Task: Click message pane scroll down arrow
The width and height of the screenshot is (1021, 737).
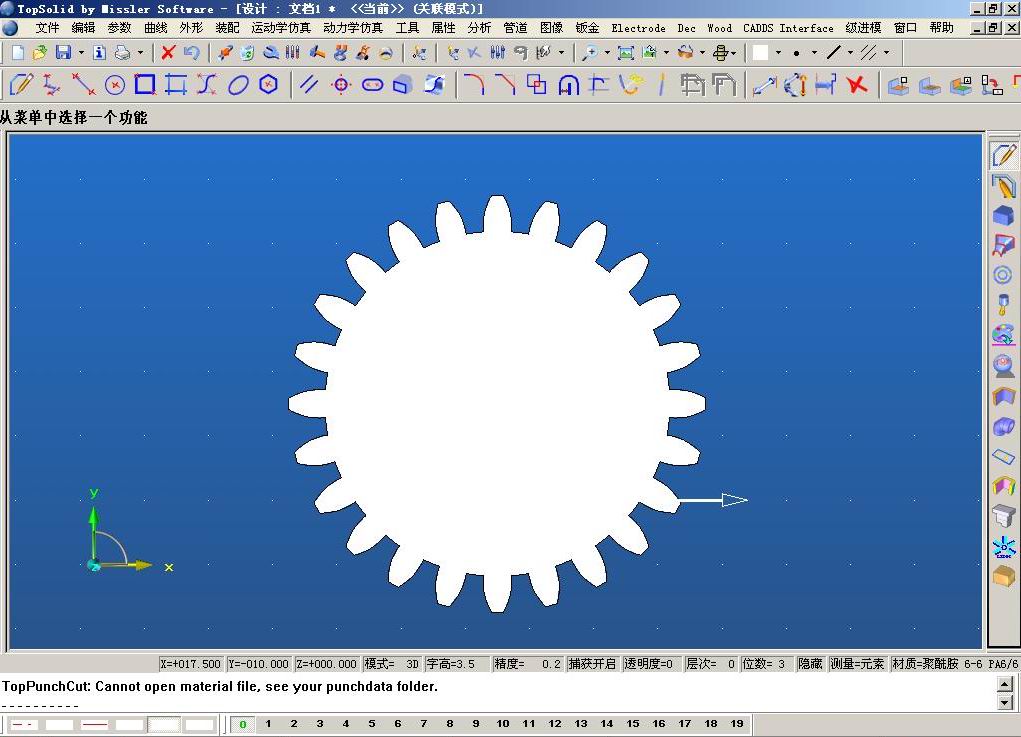Action: pos(1005,702)
